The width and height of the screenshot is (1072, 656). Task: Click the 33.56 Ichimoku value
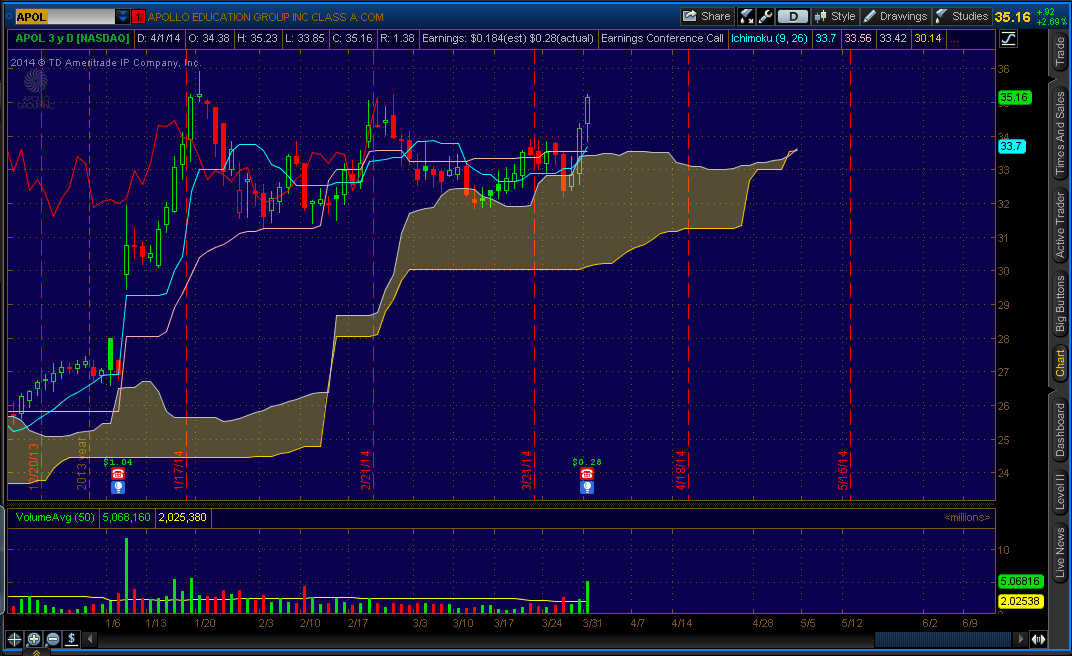point(858,38)
